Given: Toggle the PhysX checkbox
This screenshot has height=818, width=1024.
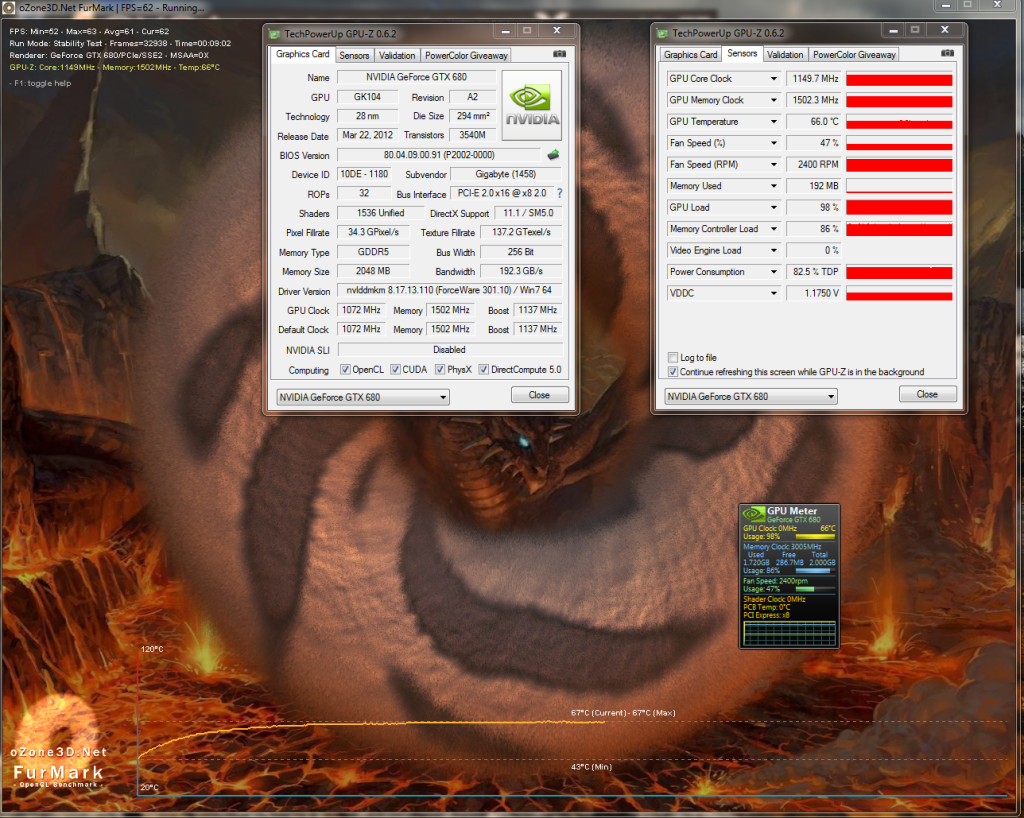Looking at the screenshot, I should tap(440, 370).
